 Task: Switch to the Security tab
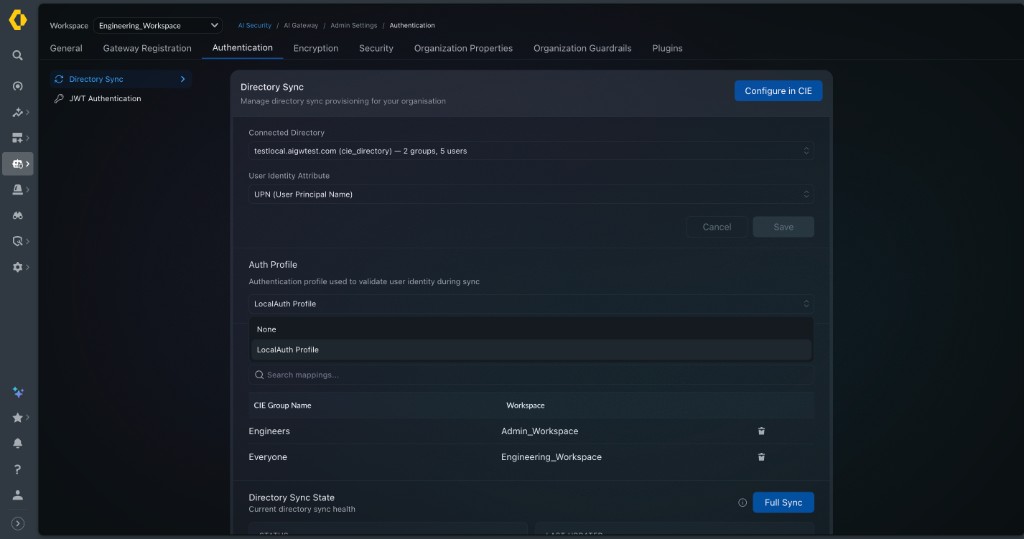[376, 48]
